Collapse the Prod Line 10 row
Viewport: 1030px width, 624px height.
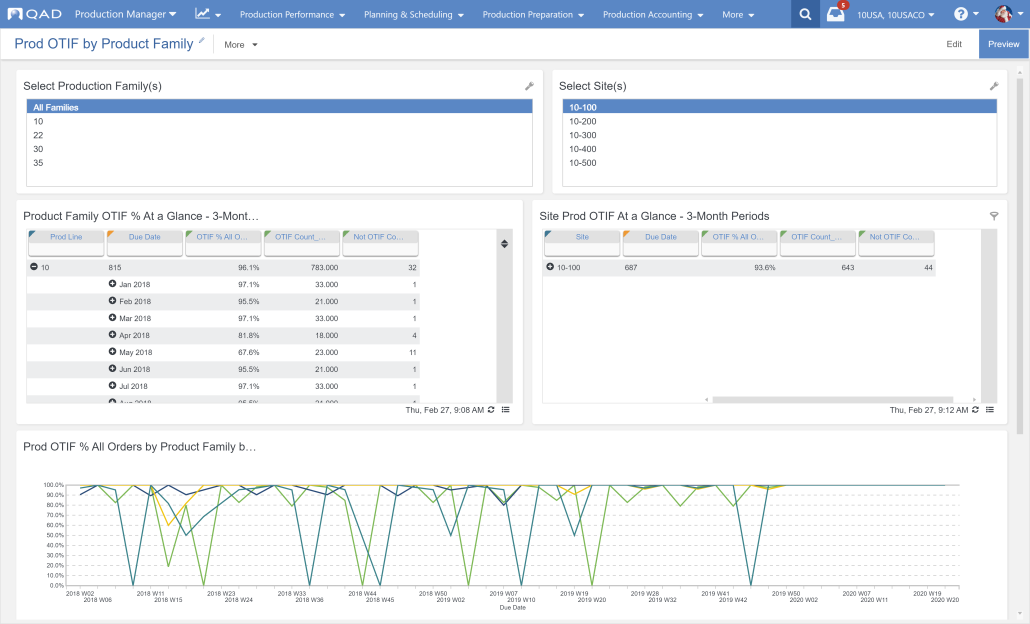34,267
